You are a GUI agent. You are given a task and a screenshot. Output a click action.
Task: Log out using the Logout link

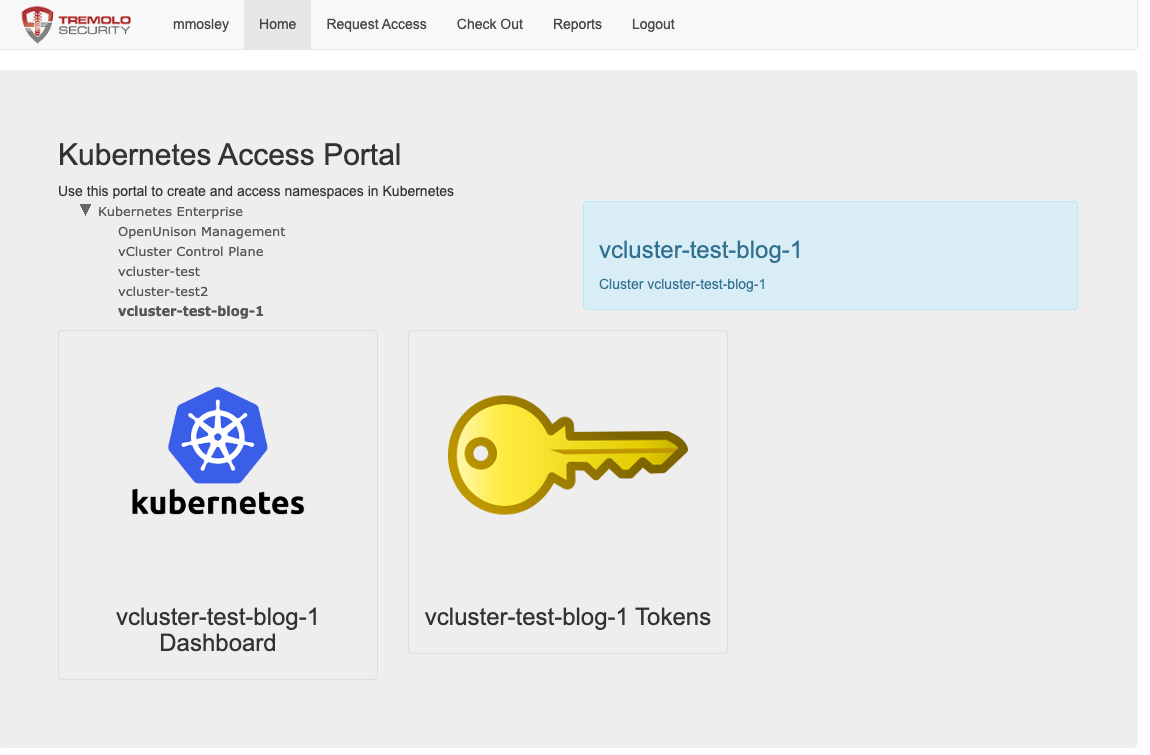653,24
